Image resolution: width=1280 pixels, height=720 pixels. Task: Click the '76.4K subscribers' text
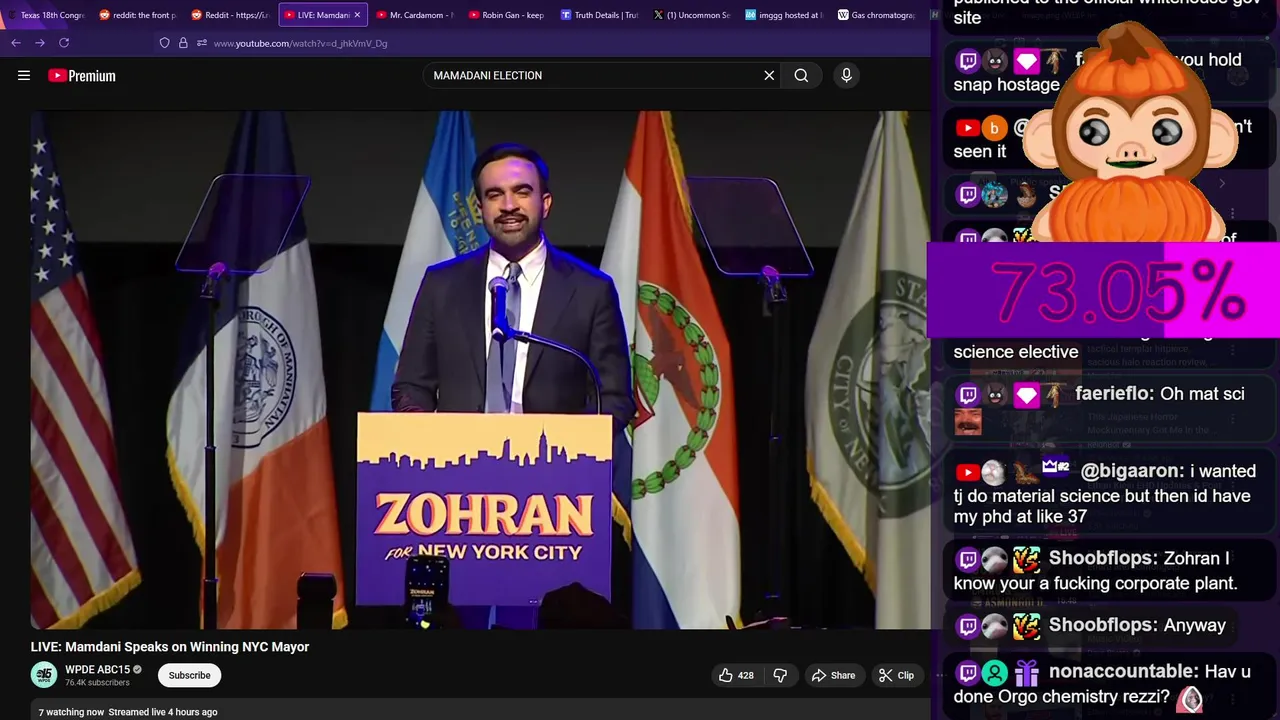[97, 683]
